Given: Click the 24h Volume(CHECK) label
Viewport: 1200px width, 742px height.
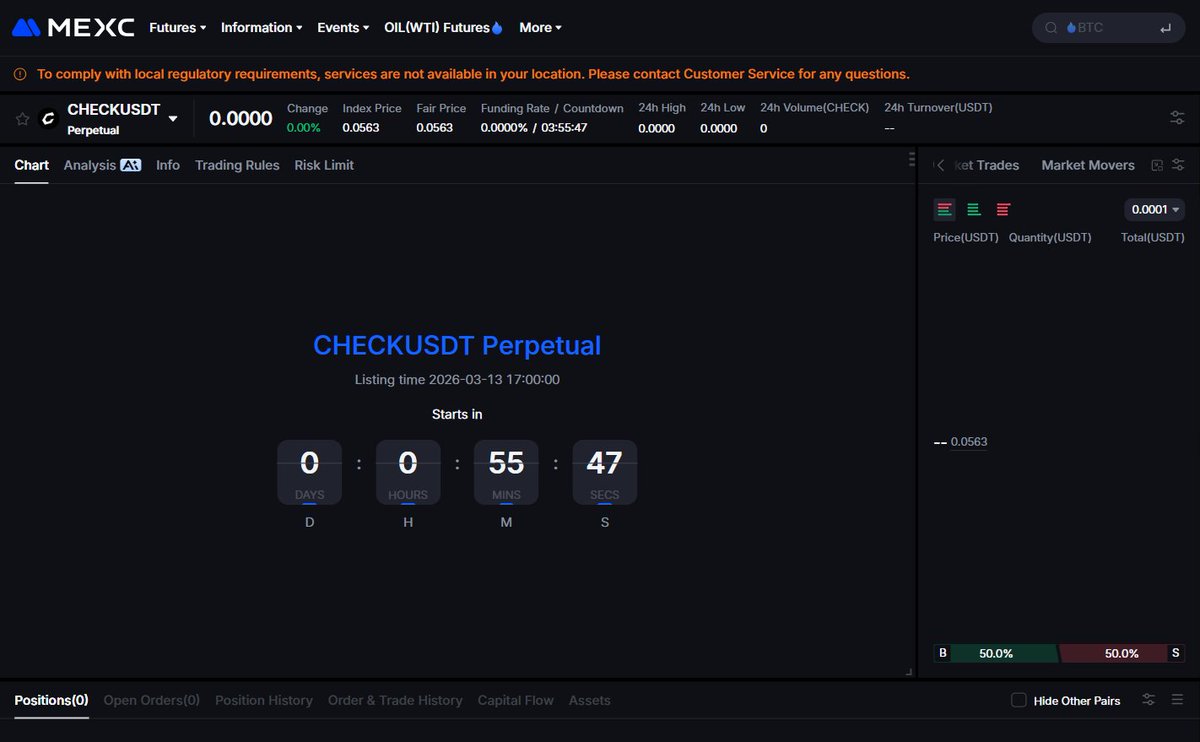Looking at the screenshot, I should point(814,108).
